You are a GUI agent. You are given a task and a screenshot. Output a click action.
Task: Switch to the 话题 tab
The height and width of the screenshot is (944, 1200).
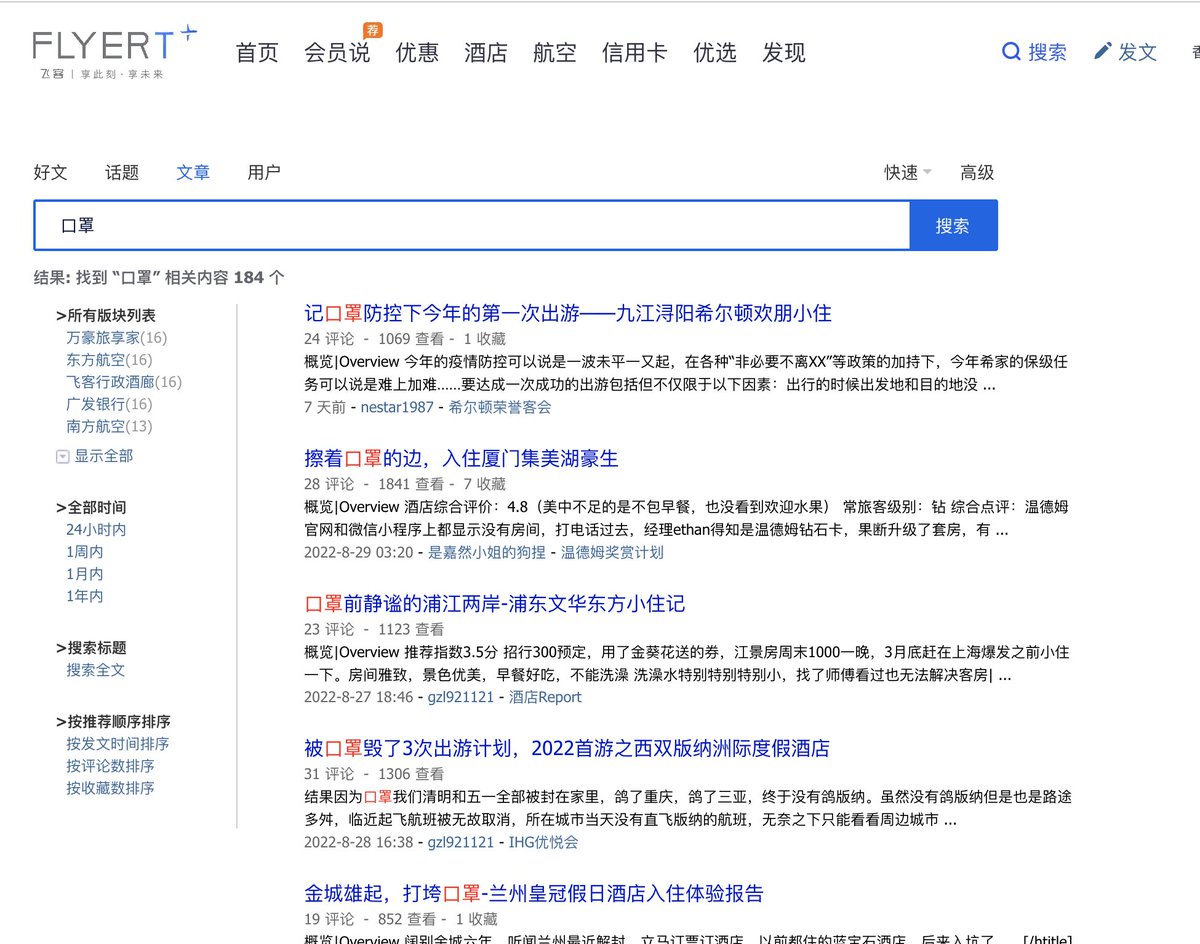coord(122,172)
